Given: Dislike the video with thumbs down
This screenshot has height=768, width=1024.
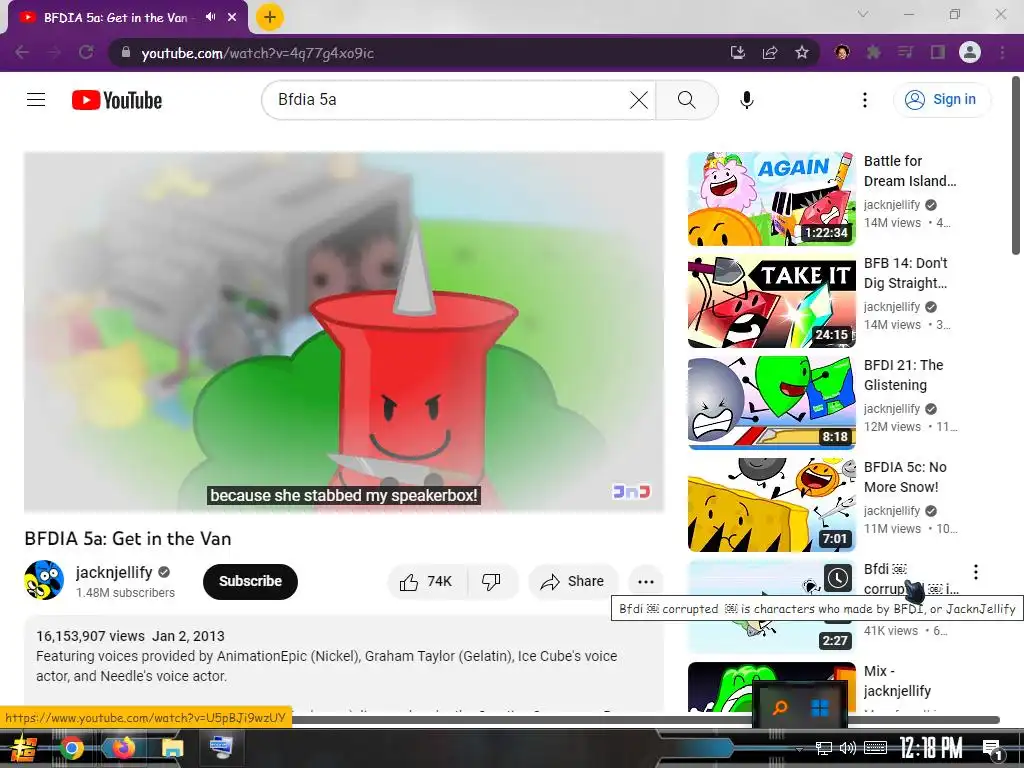Looking at the screenshot, I should 492,581.
